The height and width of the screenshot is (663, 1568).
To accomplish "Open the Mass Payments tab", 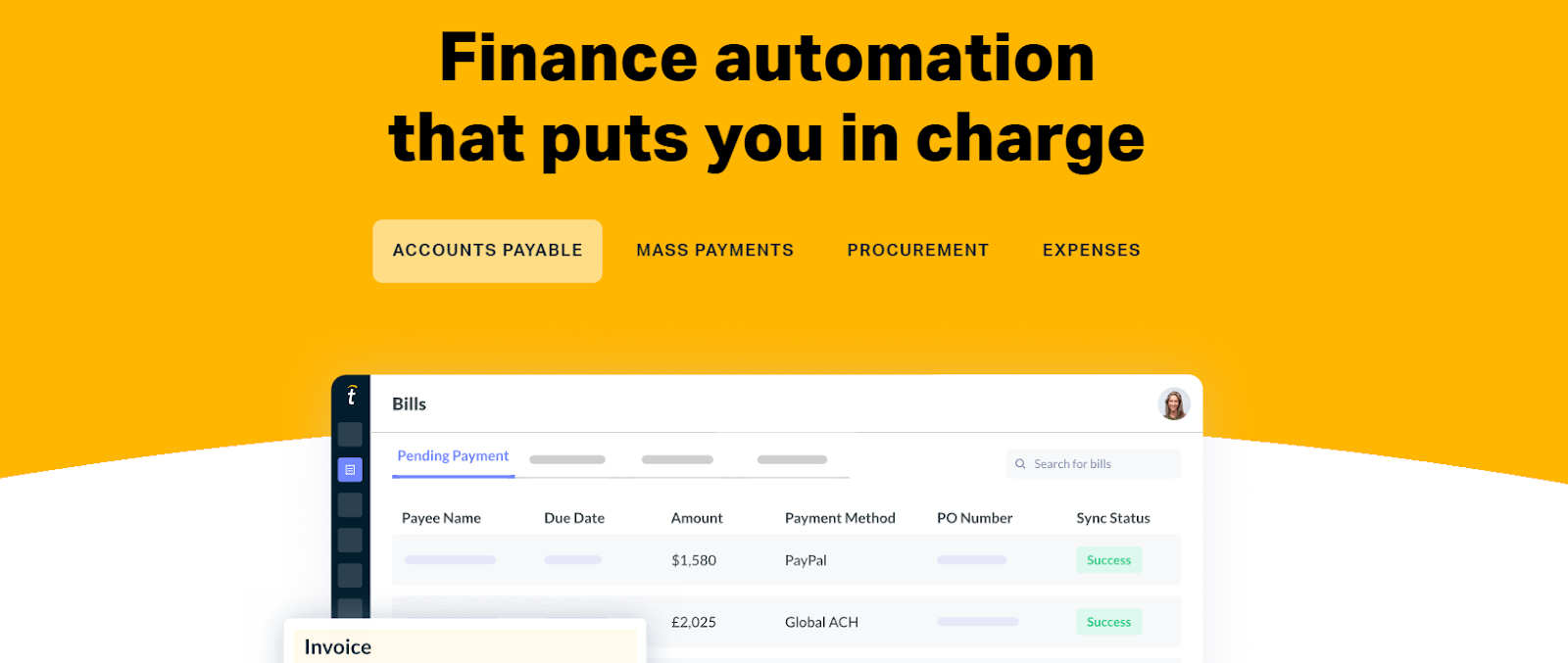I will coord(715,251).
